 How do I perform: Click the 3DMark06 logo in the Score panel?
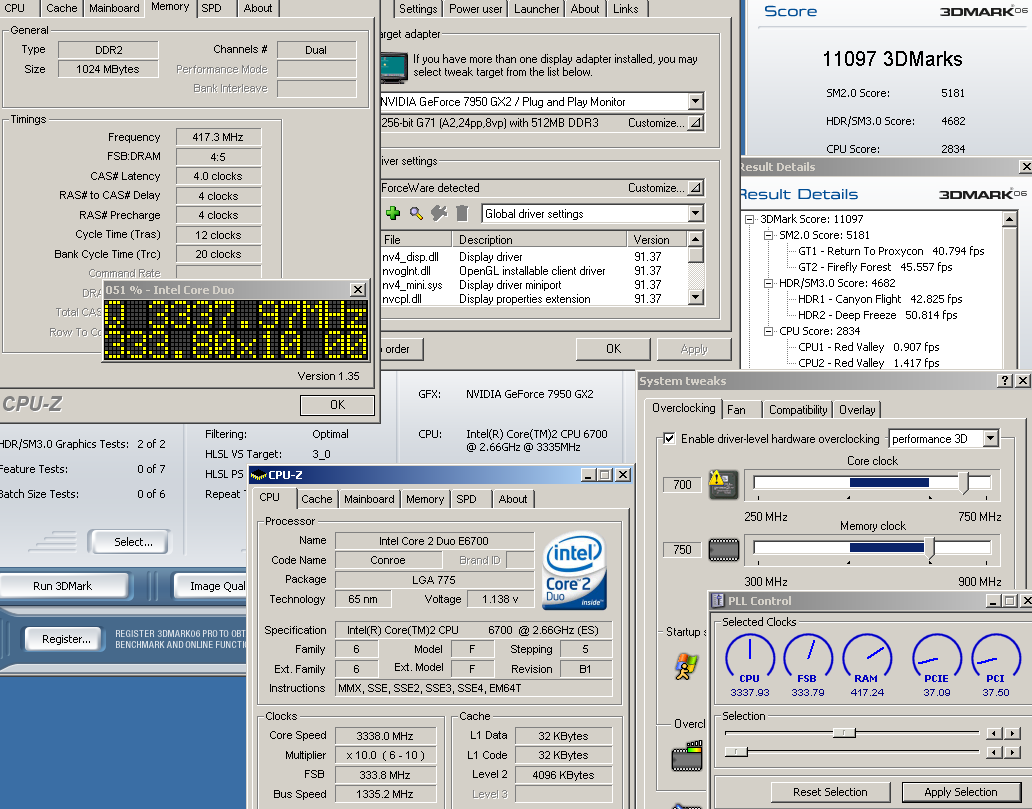click(983, 11)
